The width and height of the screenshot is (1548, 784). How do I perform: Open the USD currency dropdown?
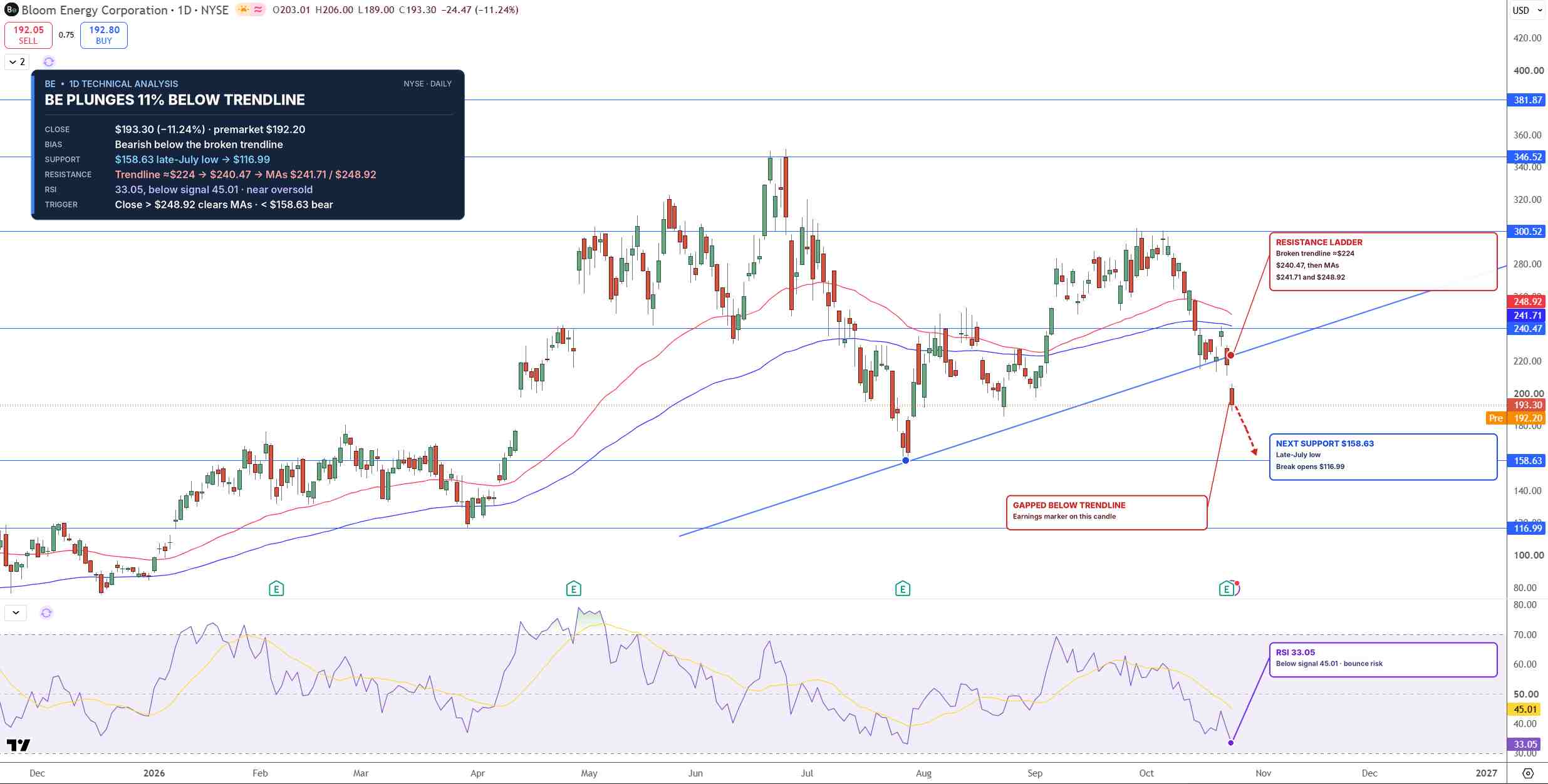point(1527,10)
